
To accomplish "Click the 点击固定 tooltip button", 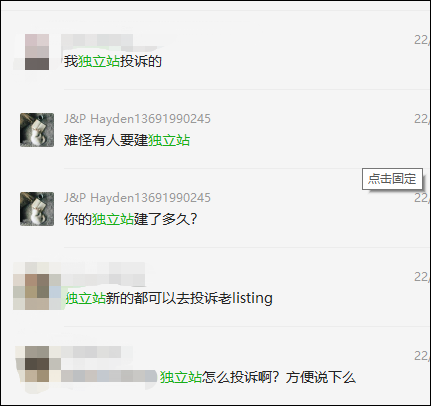I will coord(392,179).
